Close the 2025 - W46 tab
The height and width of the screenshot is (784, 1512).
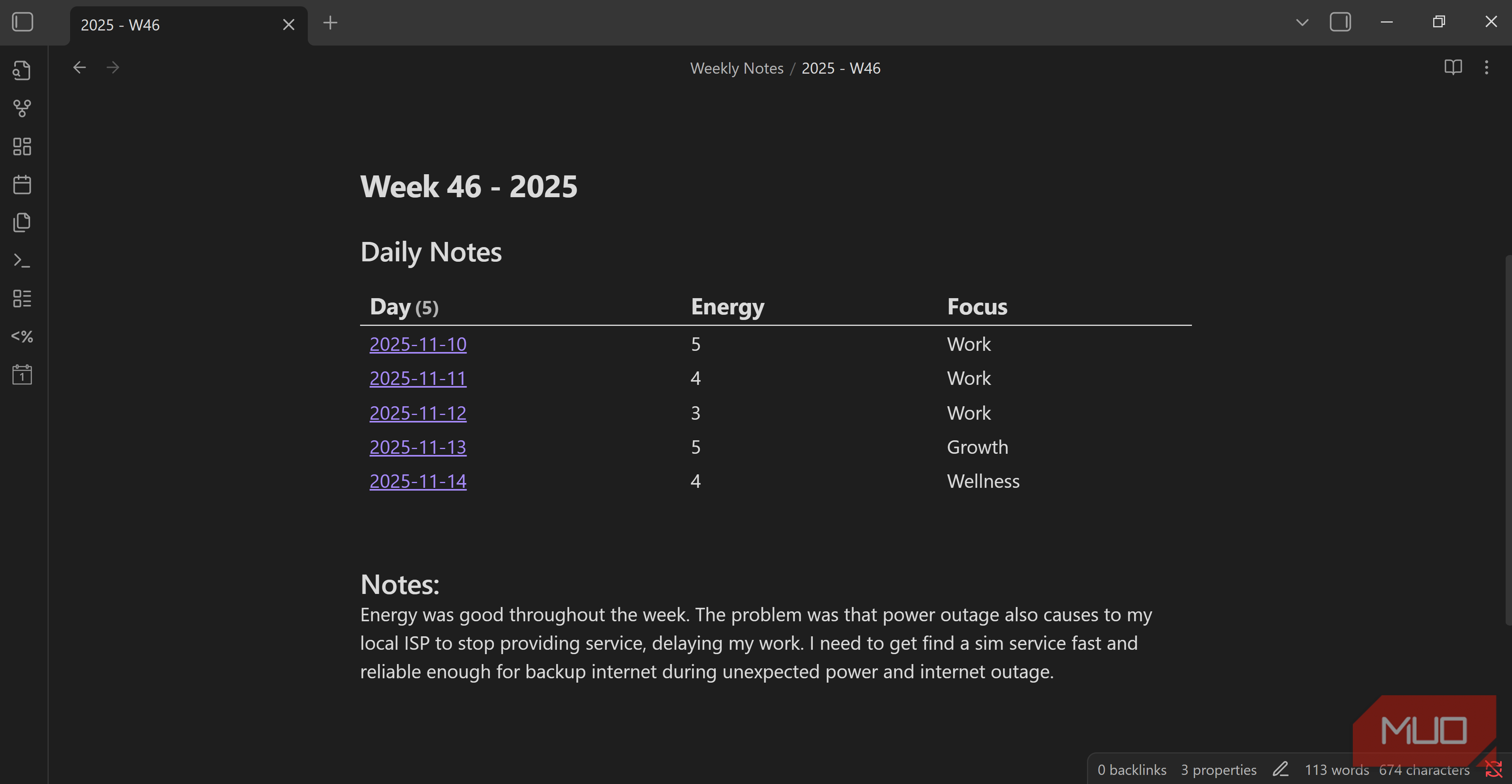(288, 25)
